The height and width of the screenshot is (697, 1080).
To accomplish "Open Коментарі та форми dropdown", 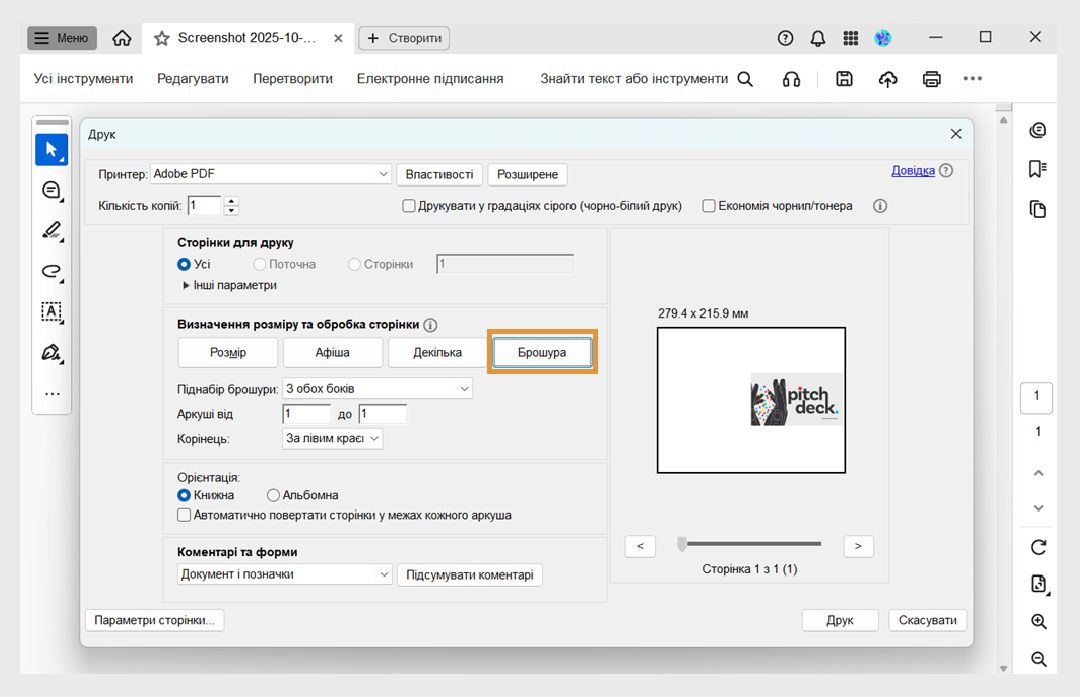I will [285, 574].
